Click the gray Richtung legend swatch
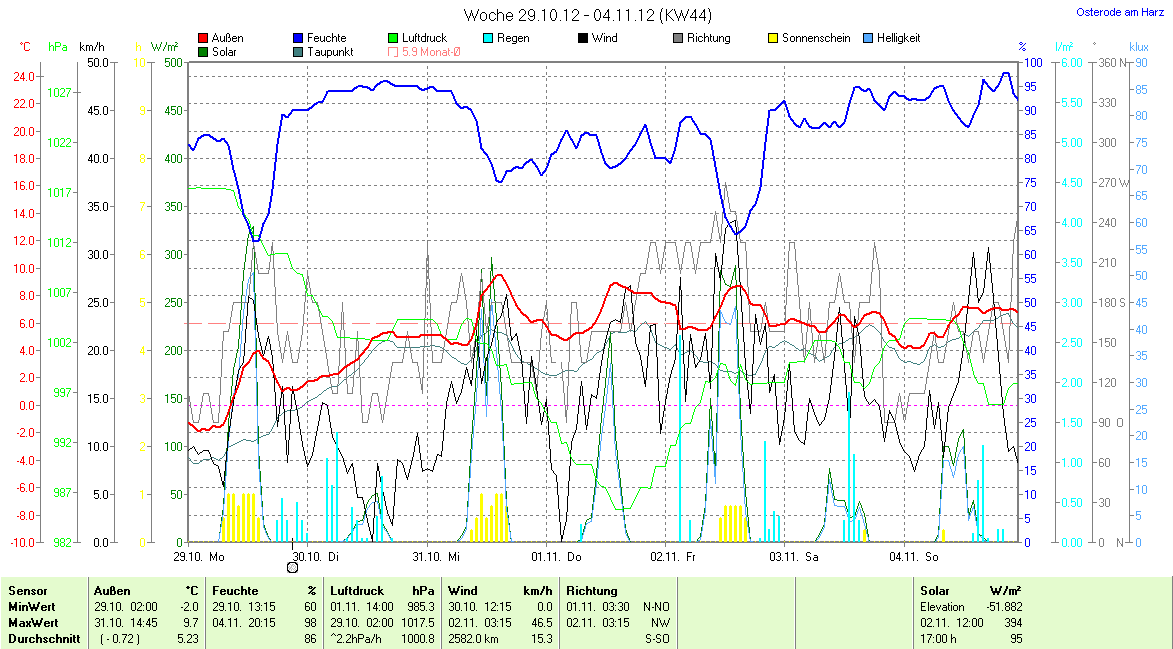This screenshot has height=649, width=1173. [x=678, y=38]
